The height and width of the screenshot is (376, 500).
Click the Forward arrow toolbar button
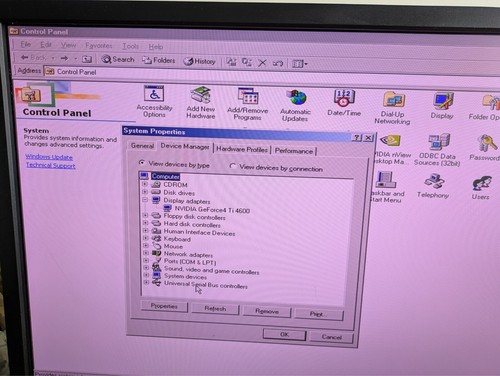(64, 58)
